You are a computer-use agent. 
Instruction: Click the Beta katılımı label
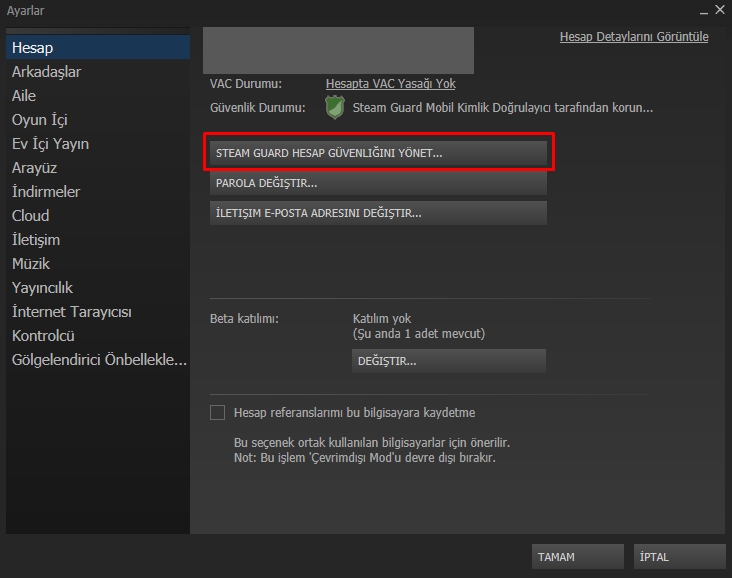click(x=244, y=319)
